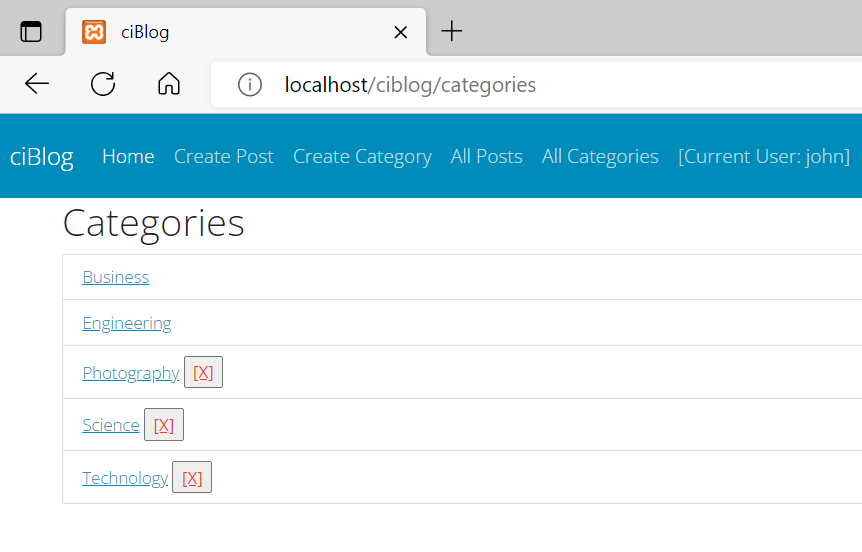Open the Engineering category link

127,323
